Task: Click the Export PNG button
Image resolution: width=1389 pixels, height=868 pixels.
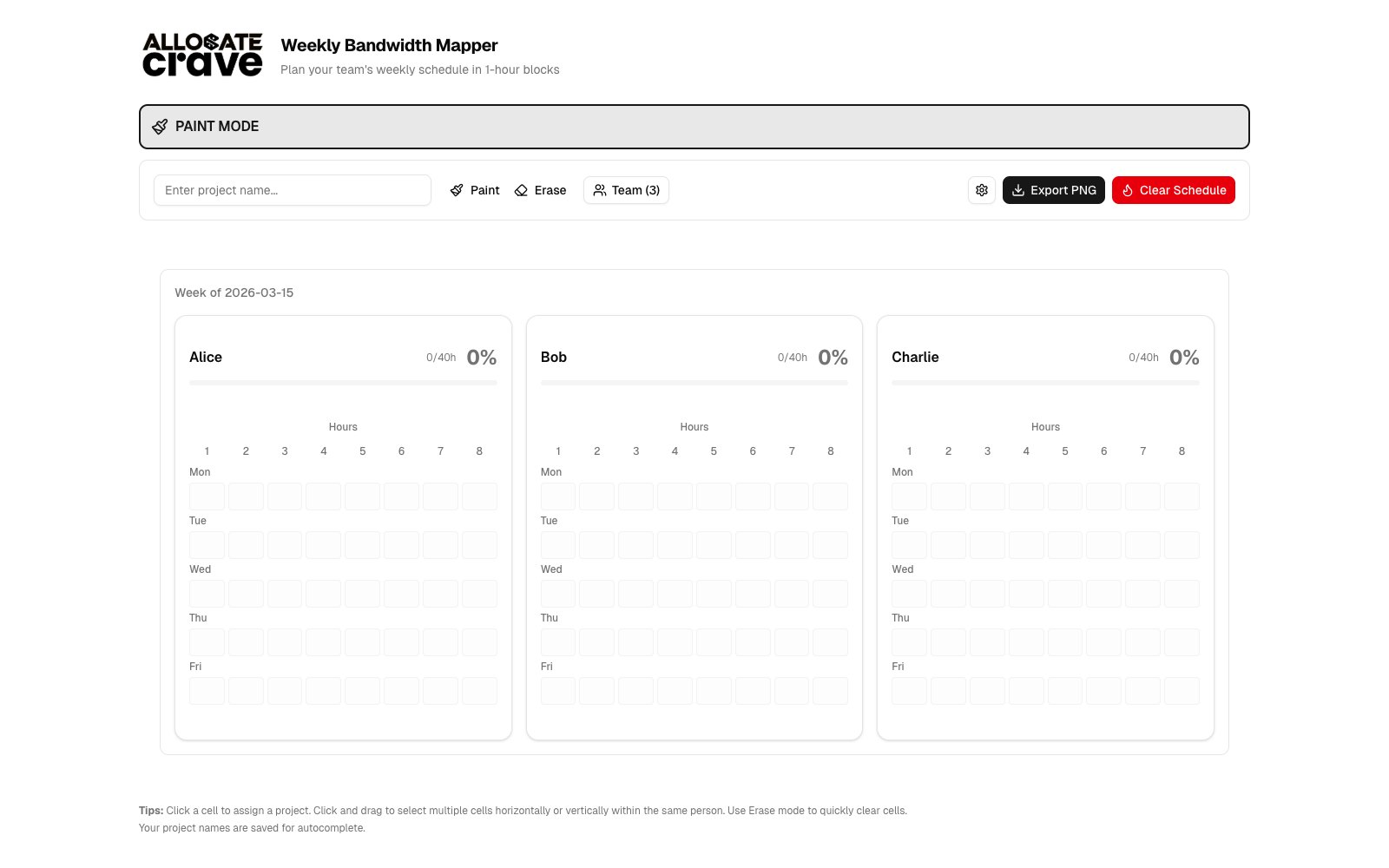Action: click(1053, 190)
